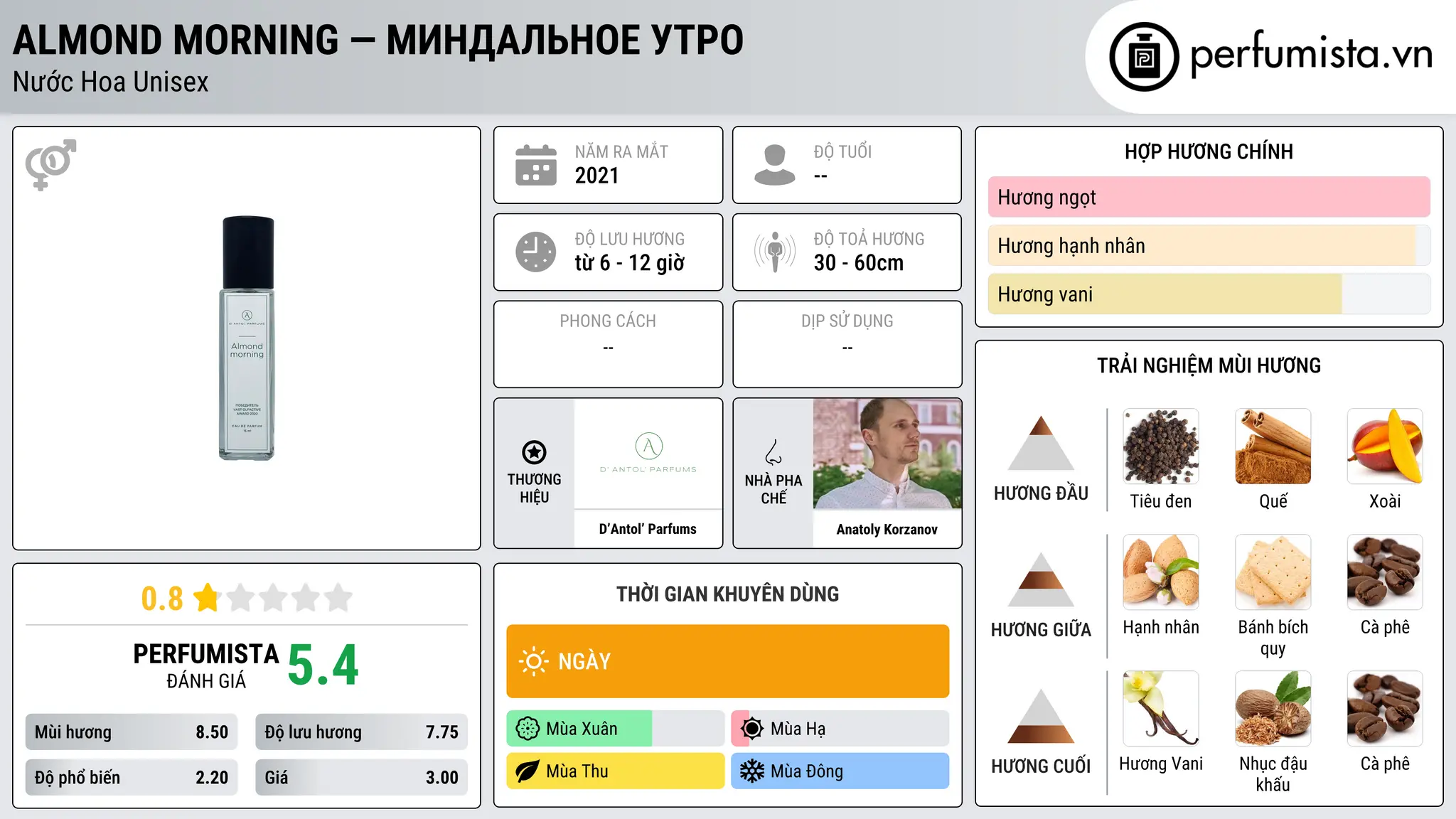
Task: Click the green 5.4 Perfumista score
Action: coord(323,665)
